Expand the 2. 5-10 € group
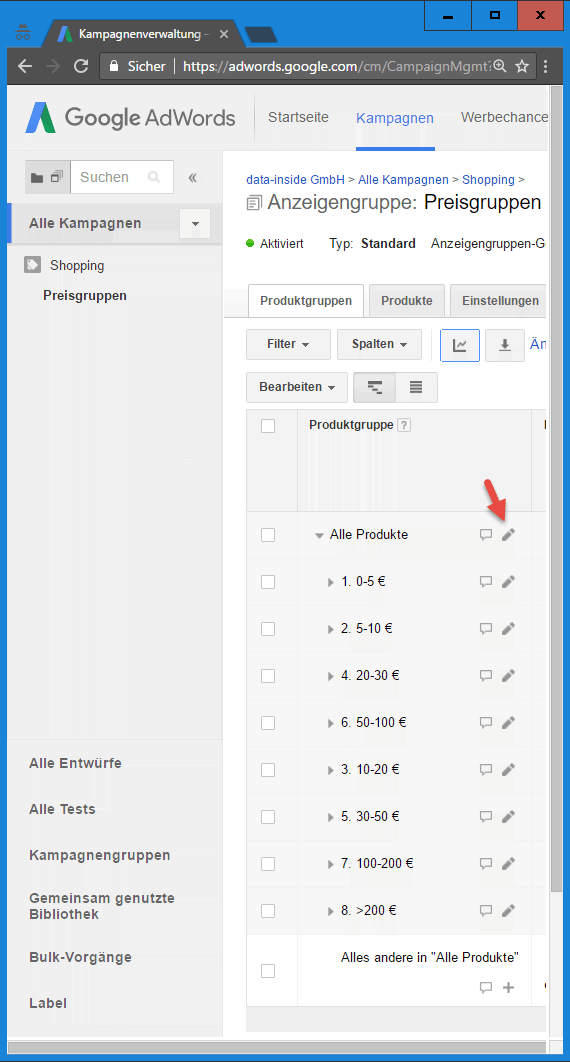Screen dimensions: 570x1062 331,629
